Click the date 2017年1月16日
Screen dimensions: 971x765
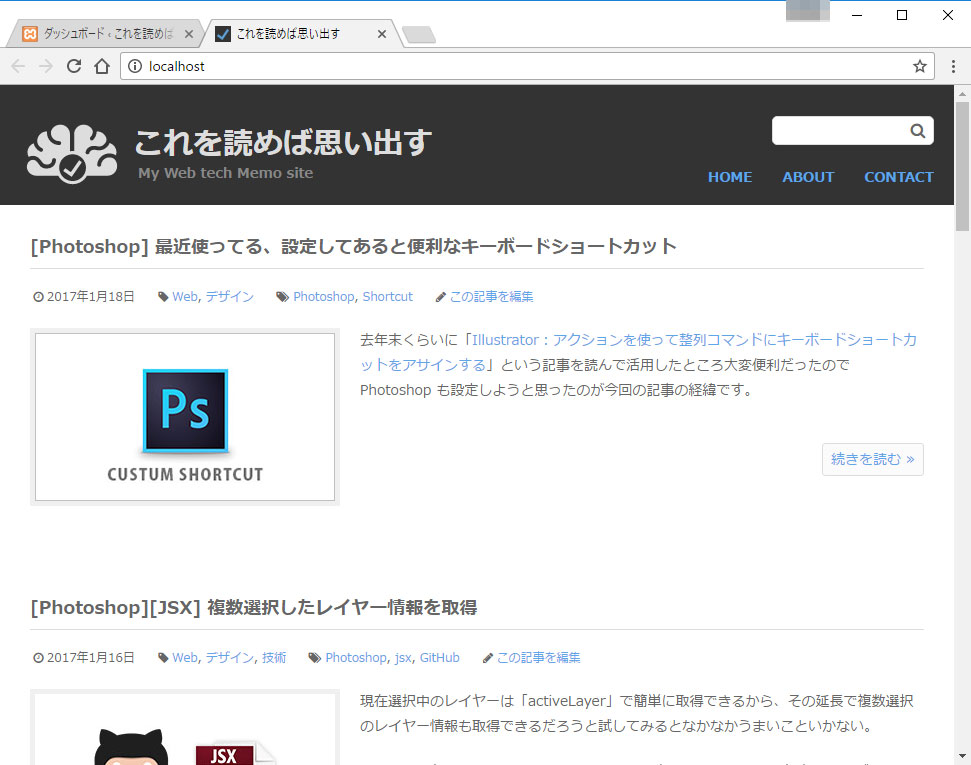(90, 658)
